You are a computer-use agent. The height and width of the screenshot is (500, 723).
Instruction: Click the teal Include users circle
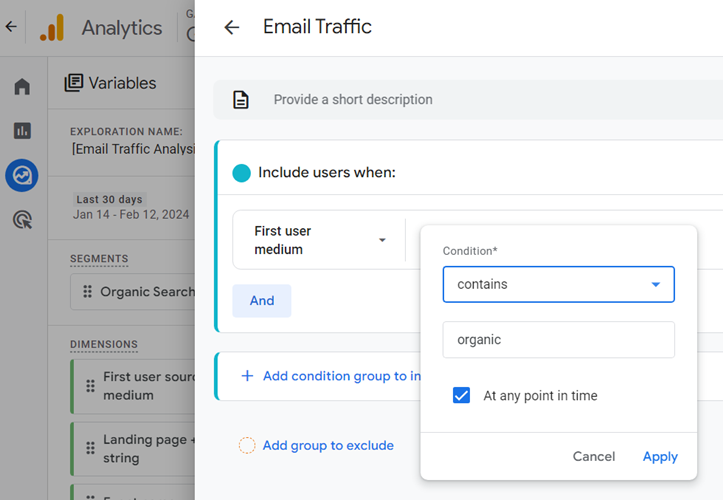[242, 173]
